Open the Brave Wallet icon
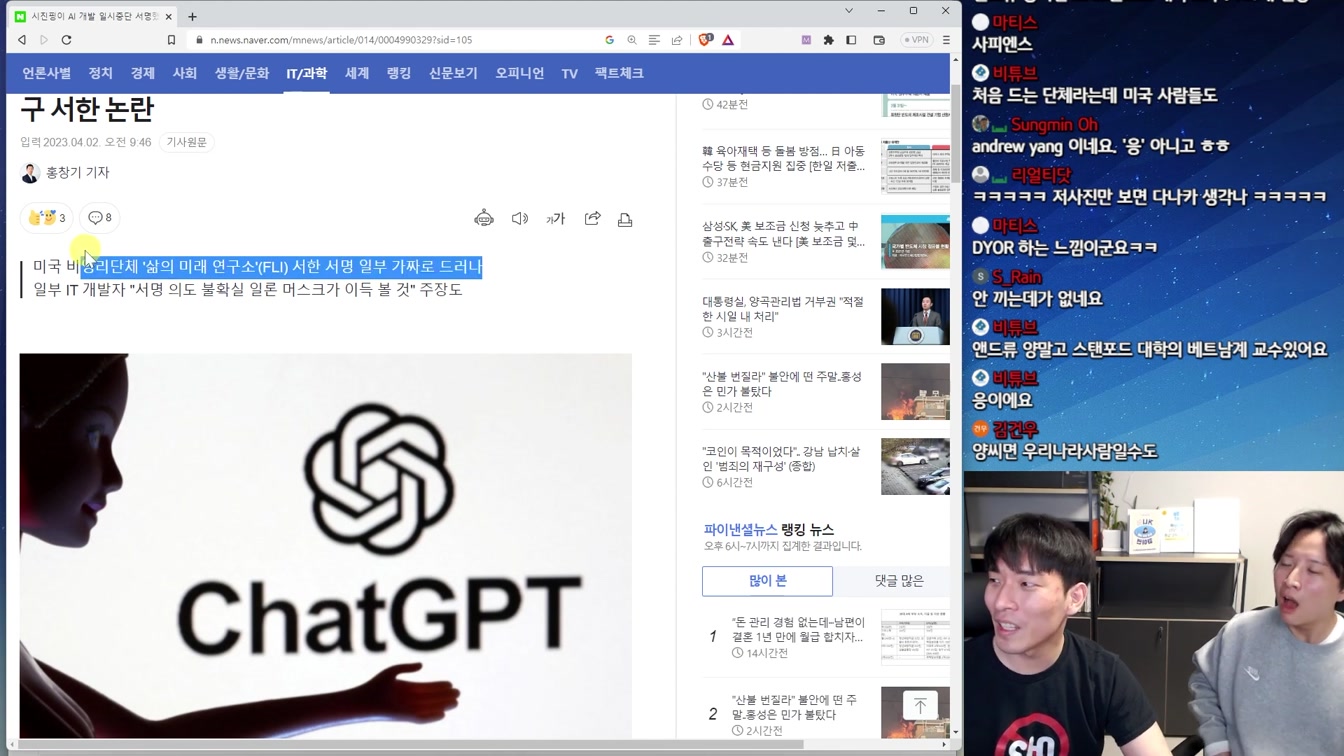 pos(879,40)
